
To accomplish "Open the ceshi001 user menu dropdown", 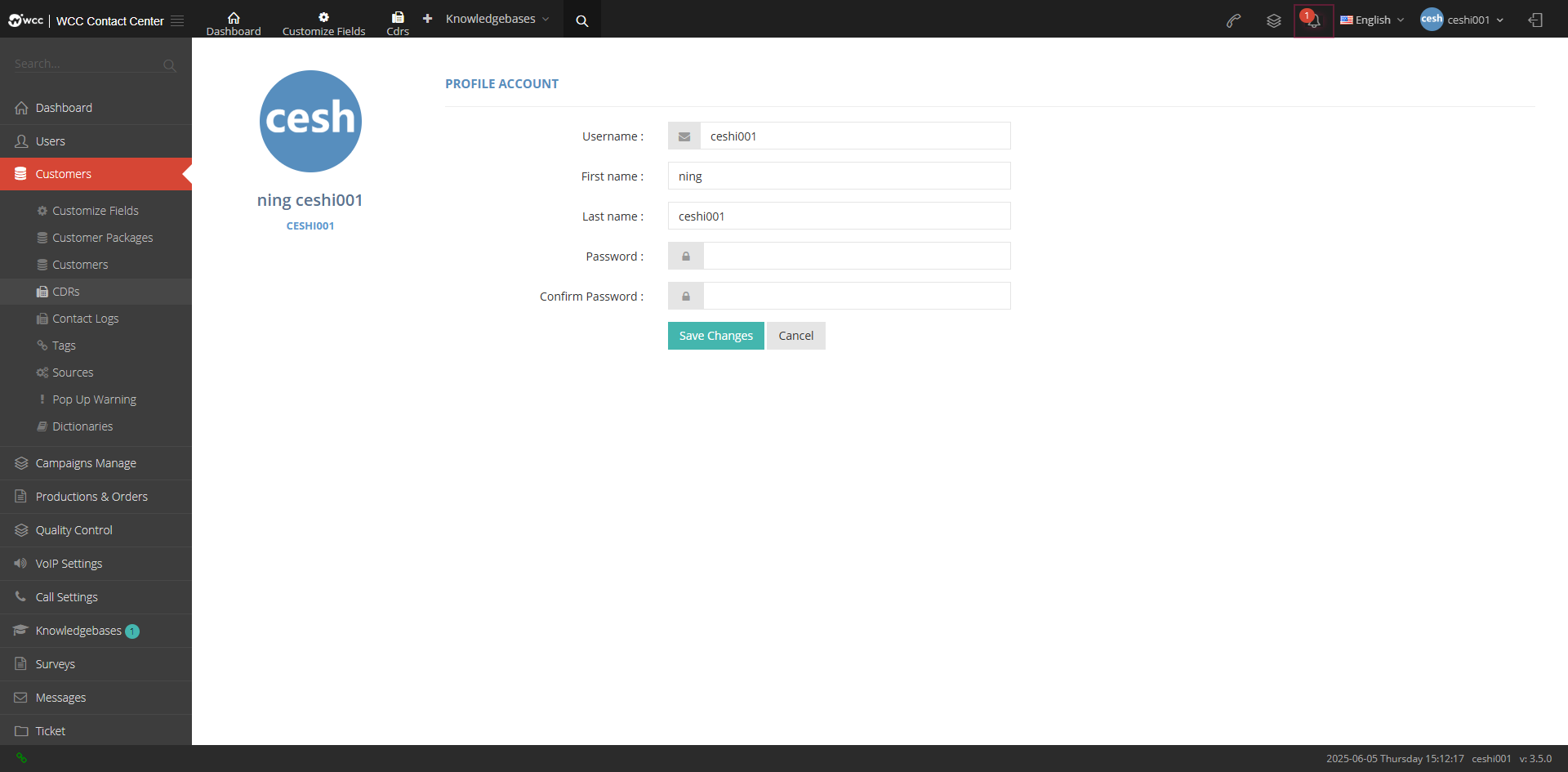I will point(1462,20).
